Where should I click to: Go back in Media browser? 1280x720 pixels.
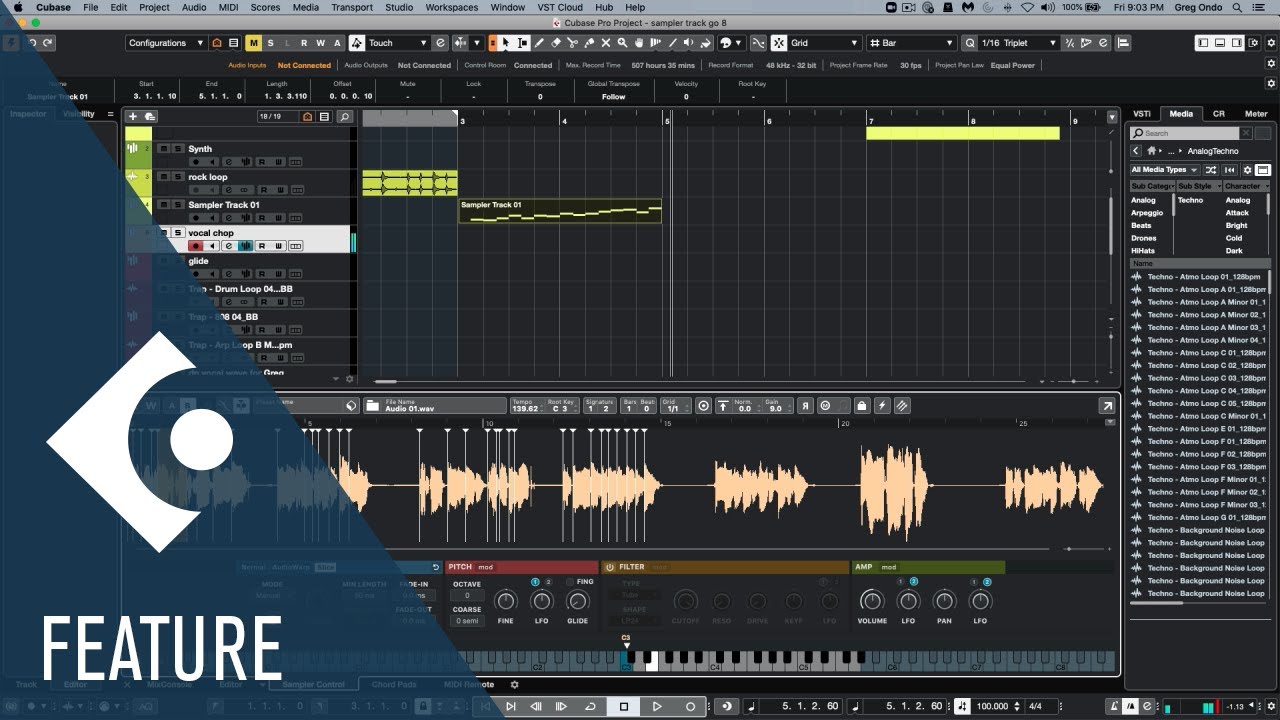point(1137,151)
